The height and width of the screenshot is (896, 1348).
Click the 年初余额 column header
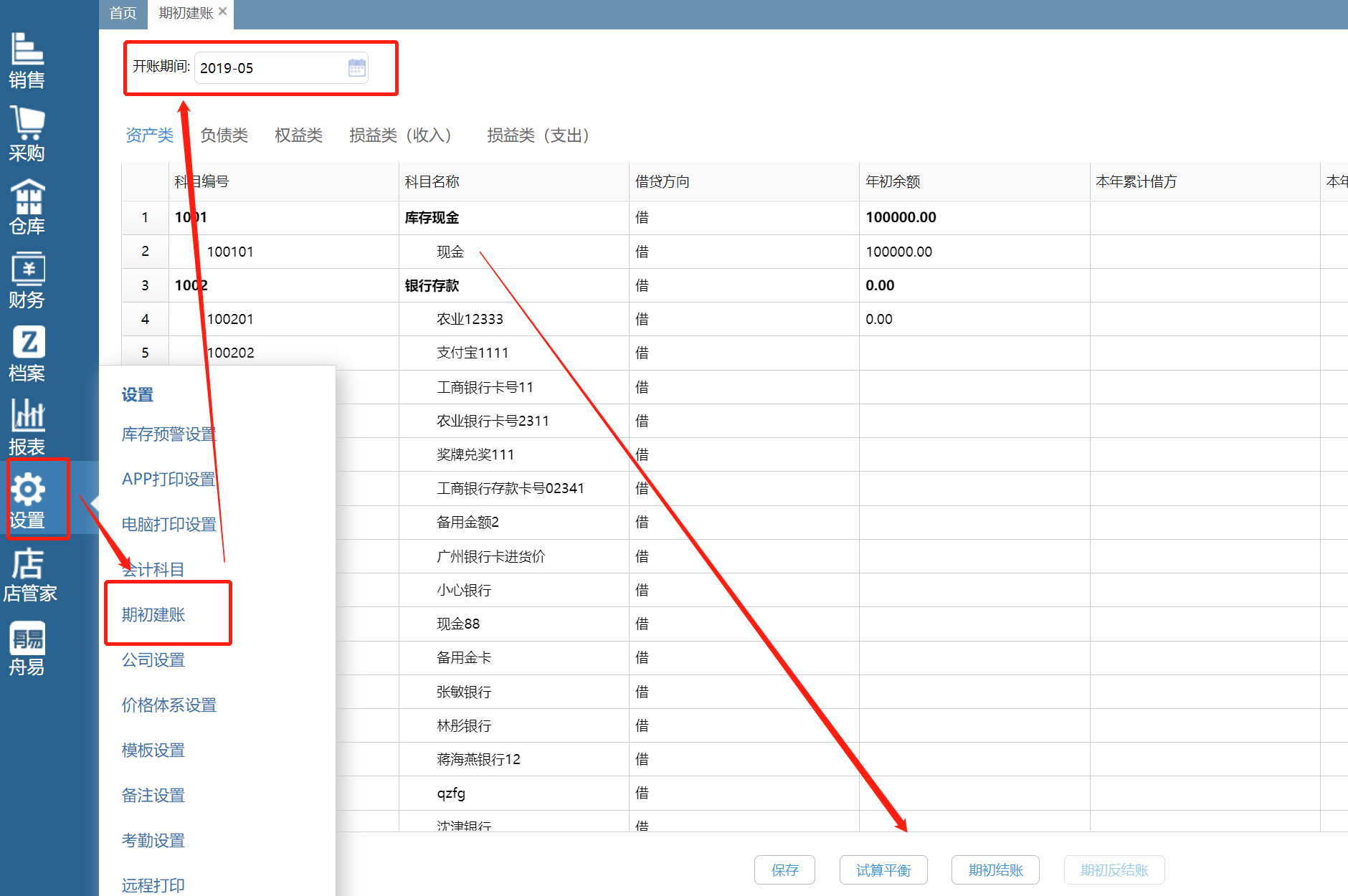974,182
